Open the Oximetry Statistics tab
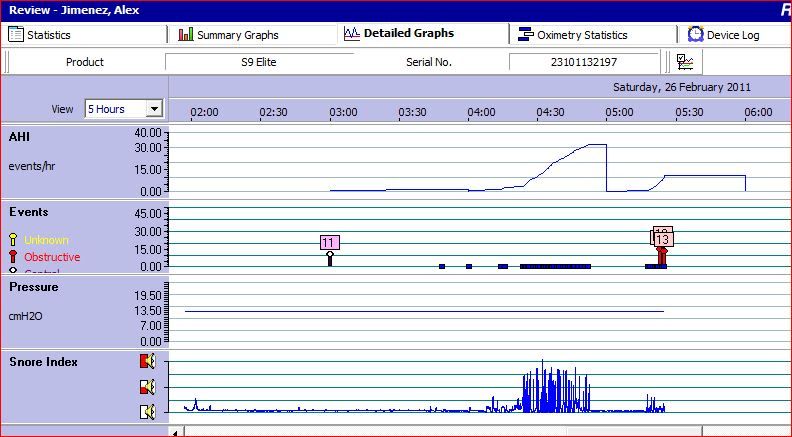Viewport: 792px width, 437px height. [x=593, y=35]
